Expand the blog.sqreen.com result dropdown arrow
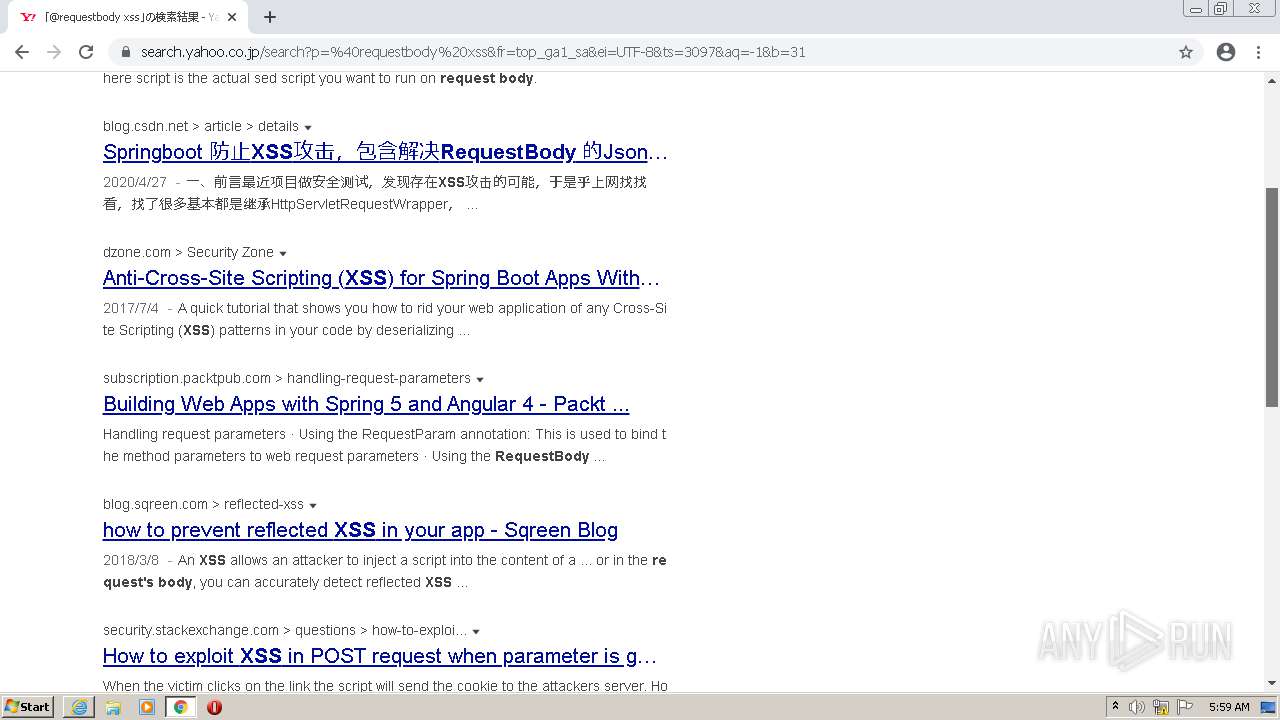 (313, 506)
